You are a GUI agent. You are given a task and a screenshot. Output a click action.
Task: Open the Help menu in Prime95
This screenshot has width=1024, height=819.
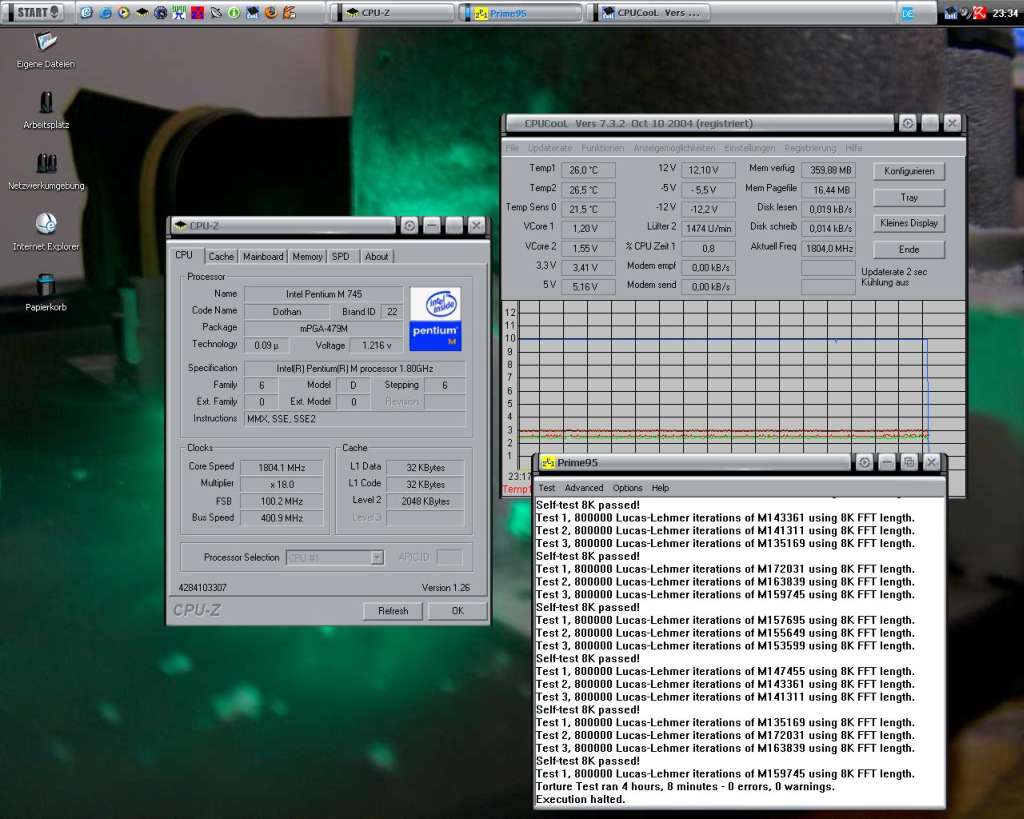tap(660, 488)
